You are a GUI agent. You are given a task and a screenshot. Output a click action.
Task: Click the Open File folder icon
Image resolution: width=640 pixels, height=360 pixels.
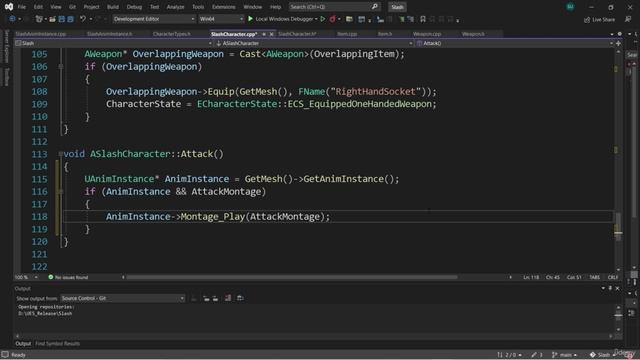(x=52, y=19)
